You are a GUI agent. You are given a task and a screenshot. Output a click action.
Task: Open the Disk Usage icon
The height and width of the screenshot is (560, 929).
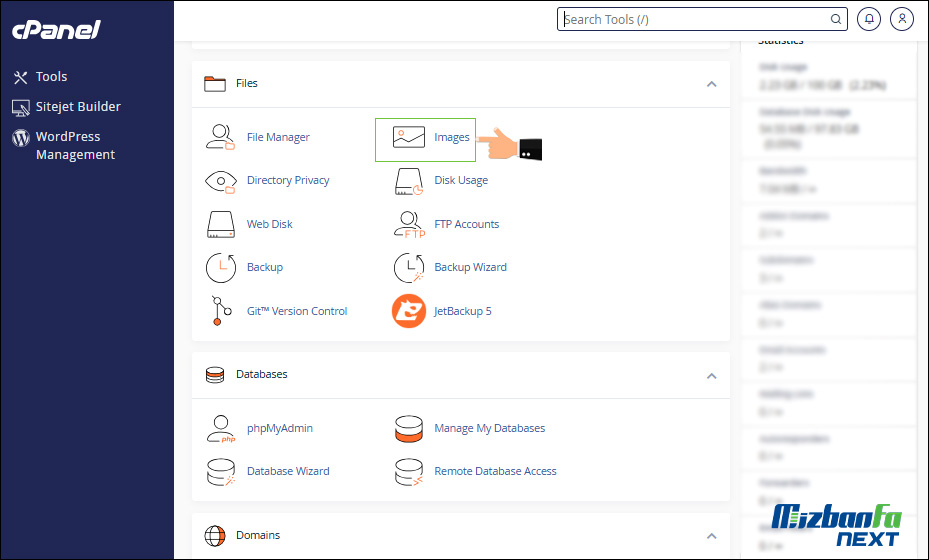click(x=408, y=181)
